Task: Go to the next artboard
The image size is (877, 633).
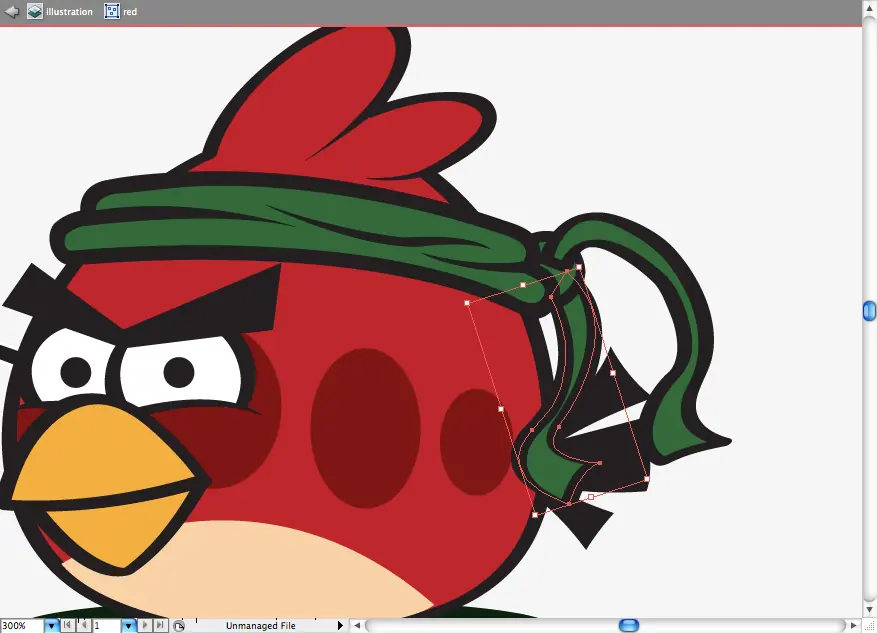Action: (145, 625)
